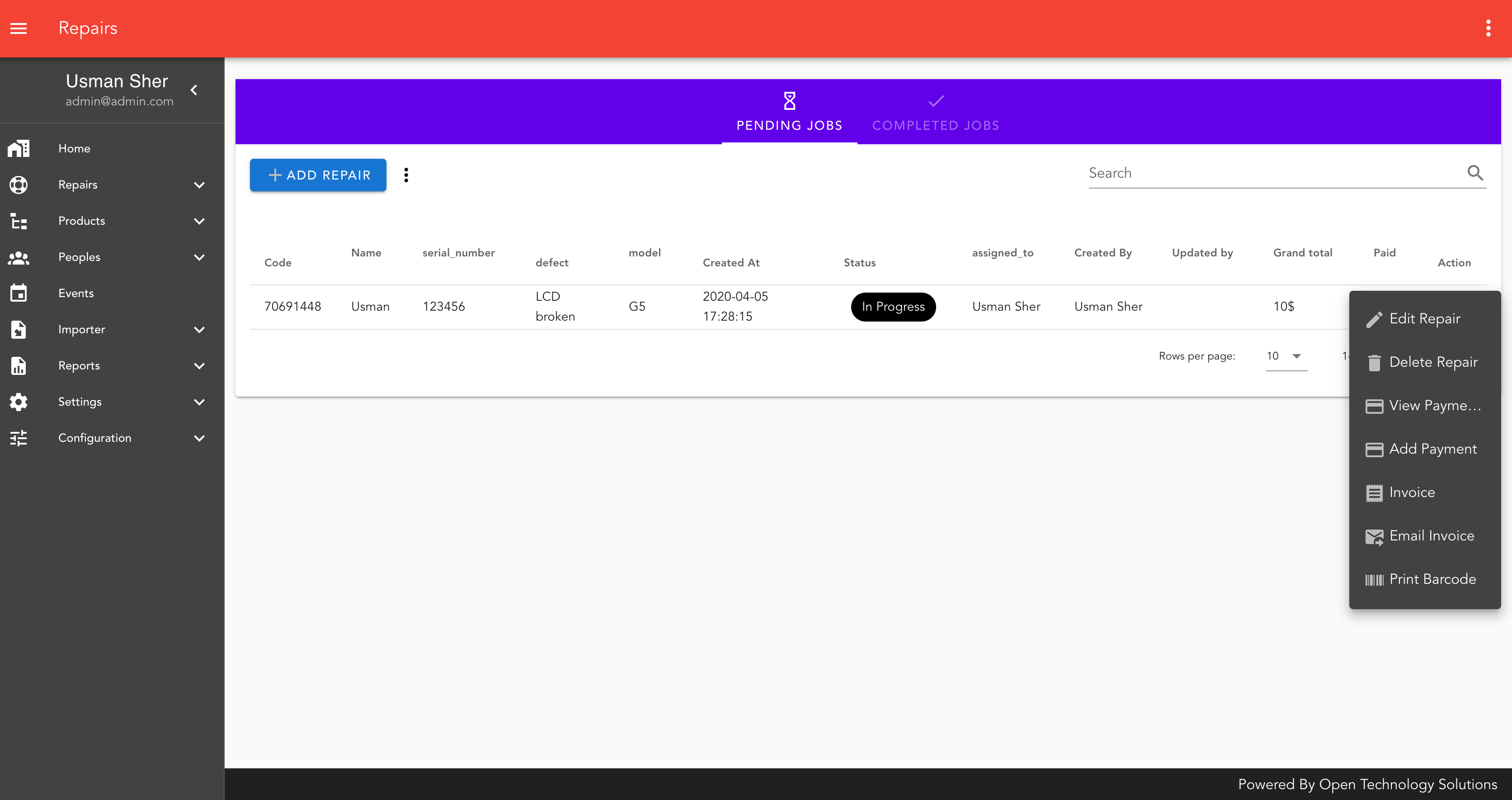Click the Invoice document icon
The height and width of the screenshot is (800, 1512).
[1375, 493]
